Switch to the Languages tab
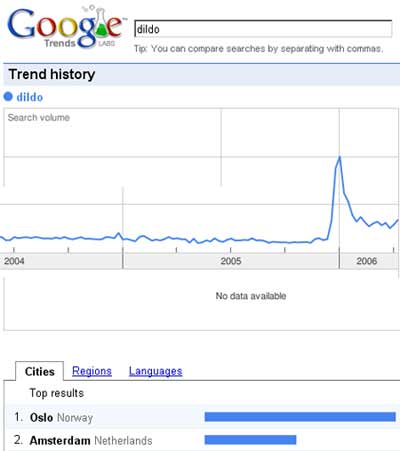 pos(156,371)
